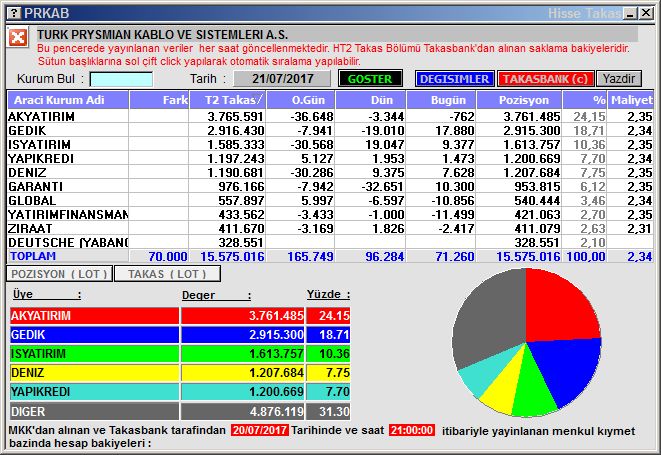
Task: Click the green slice of the pie chart
Action: (x=533, y=388)
